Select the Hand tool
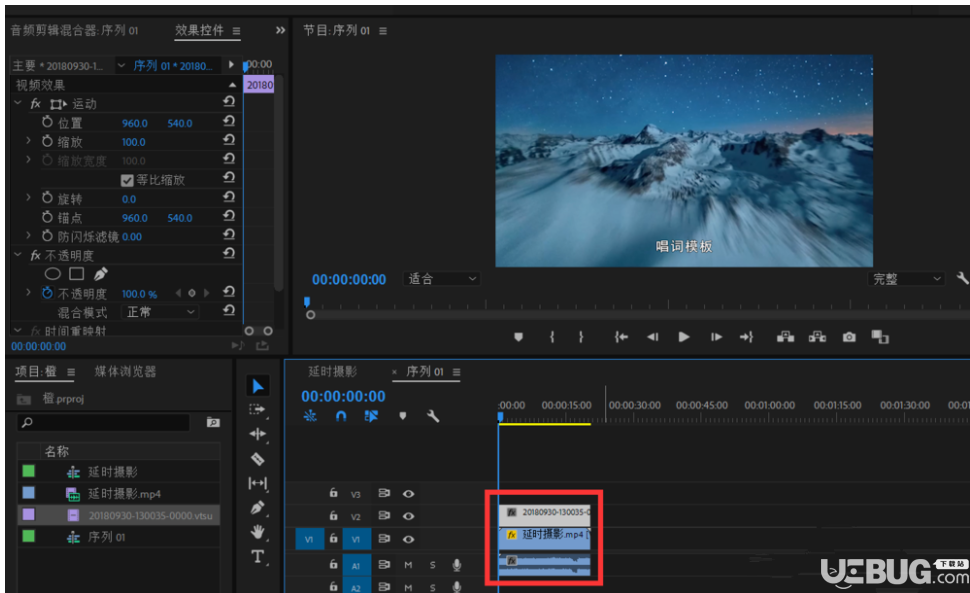The width and height of the screenshot is (970, 593). click(257, 532)
